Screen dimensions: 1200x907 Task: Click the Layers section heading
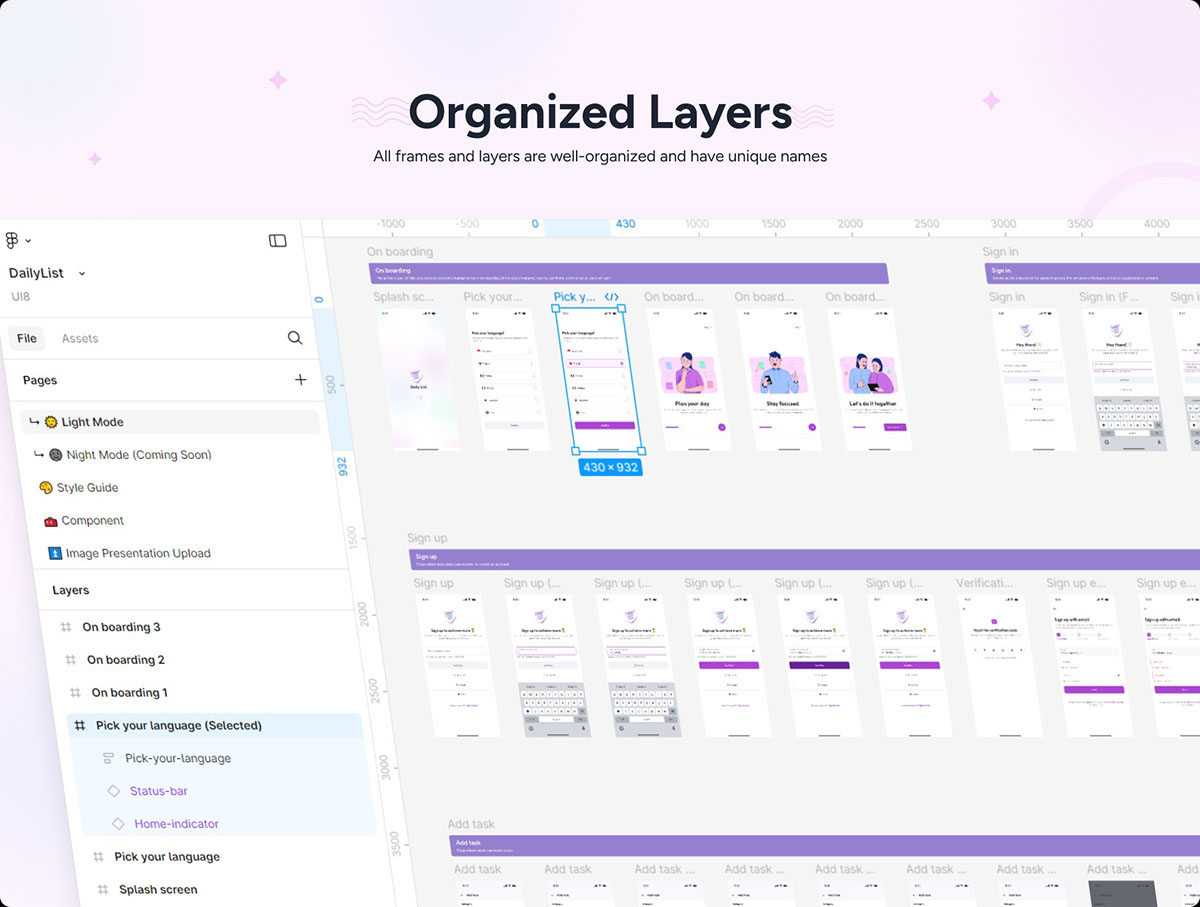pos(71,590)
